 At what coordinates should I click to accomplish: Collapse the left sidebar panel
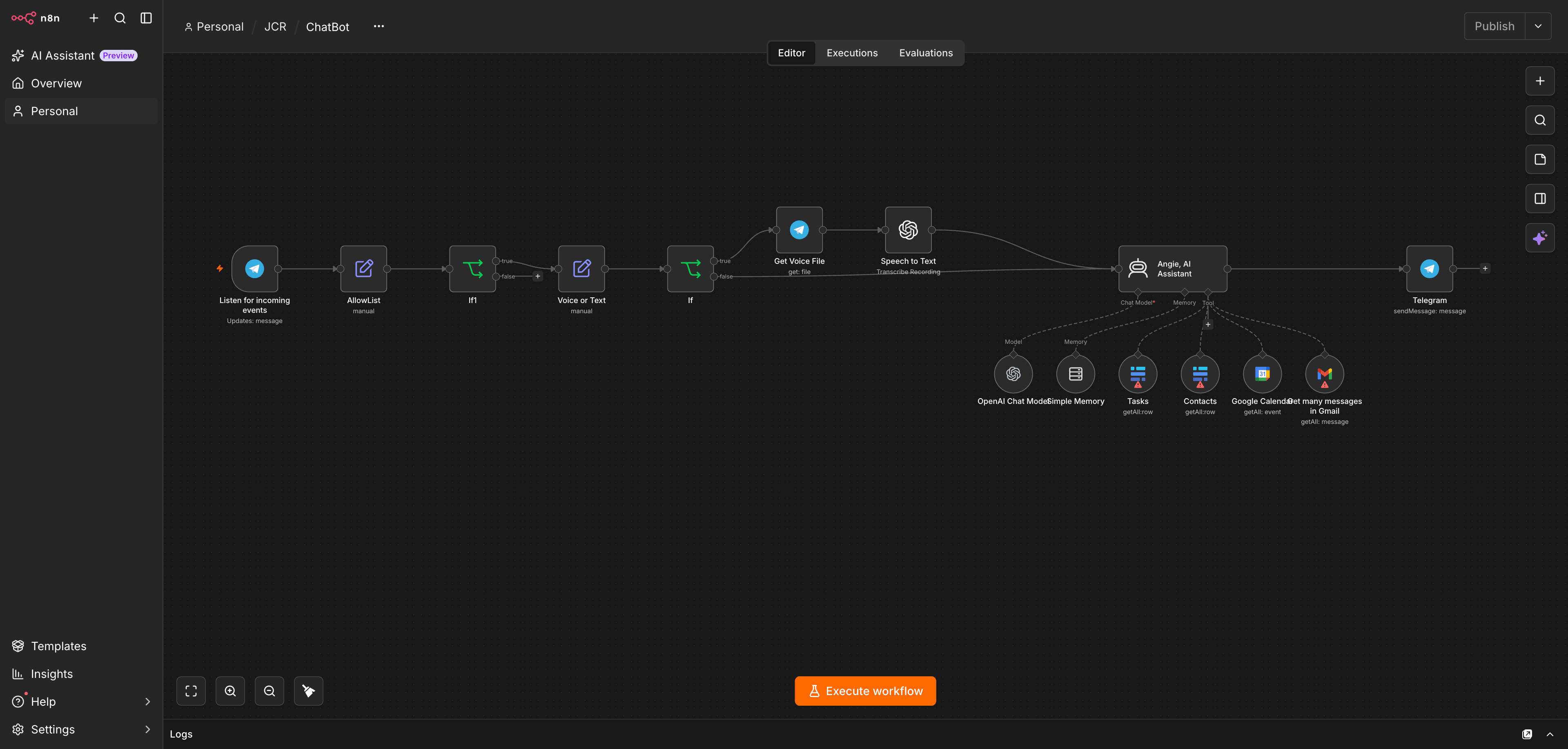click(x=146, y=18)
